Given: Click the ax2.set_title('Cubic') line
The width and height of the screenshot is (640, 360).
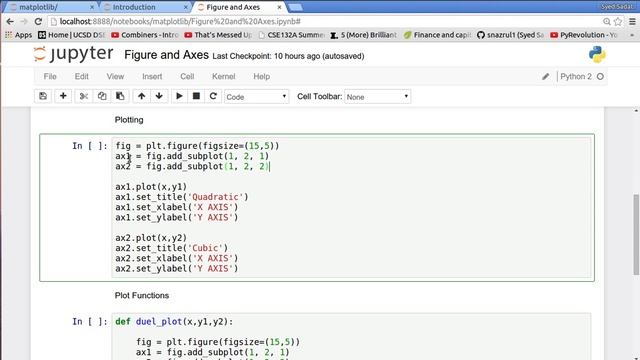Looking at the screenshot, I should [171, 248].
